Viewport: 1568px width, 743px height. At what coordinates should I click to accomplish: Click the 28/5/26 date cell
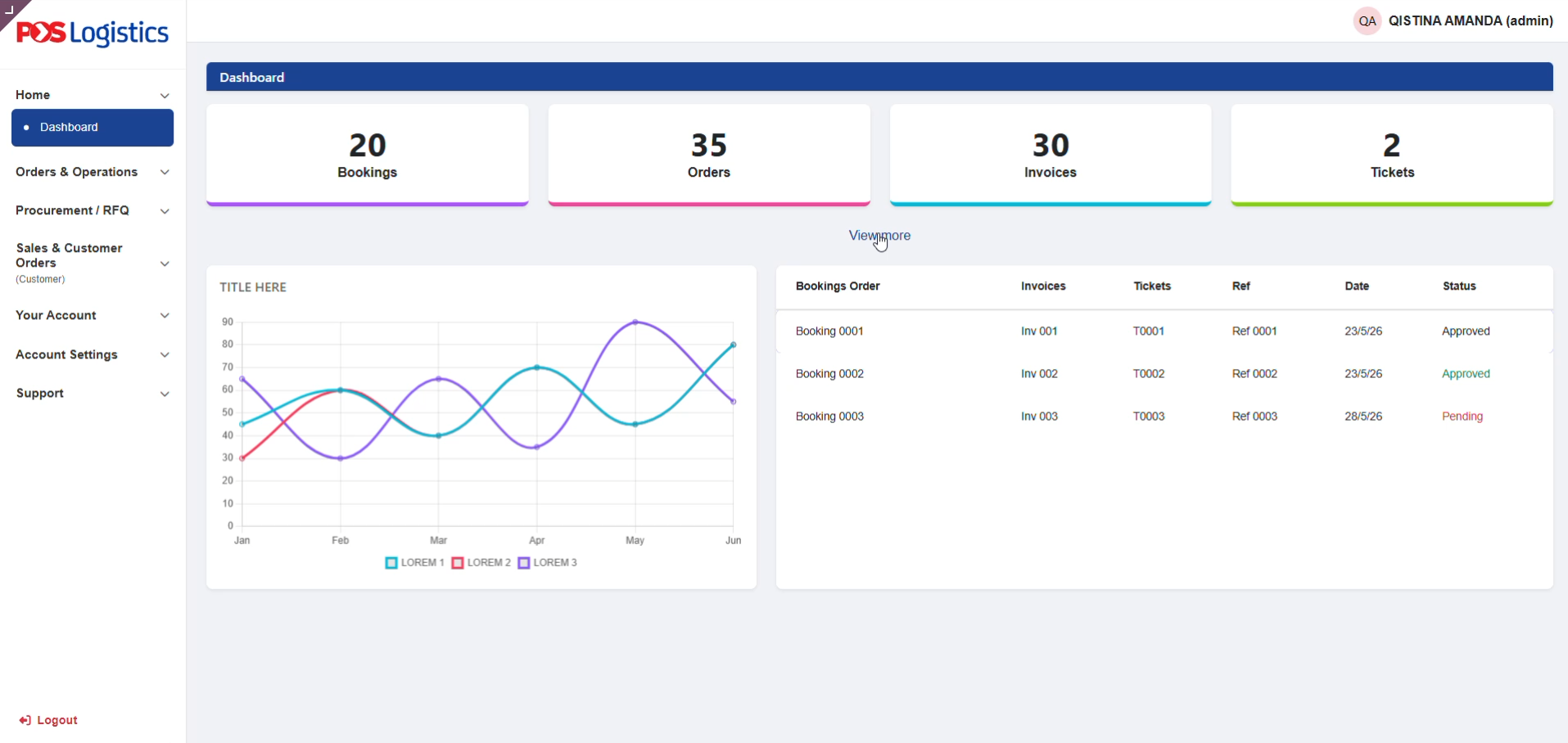pos(1363,417)
